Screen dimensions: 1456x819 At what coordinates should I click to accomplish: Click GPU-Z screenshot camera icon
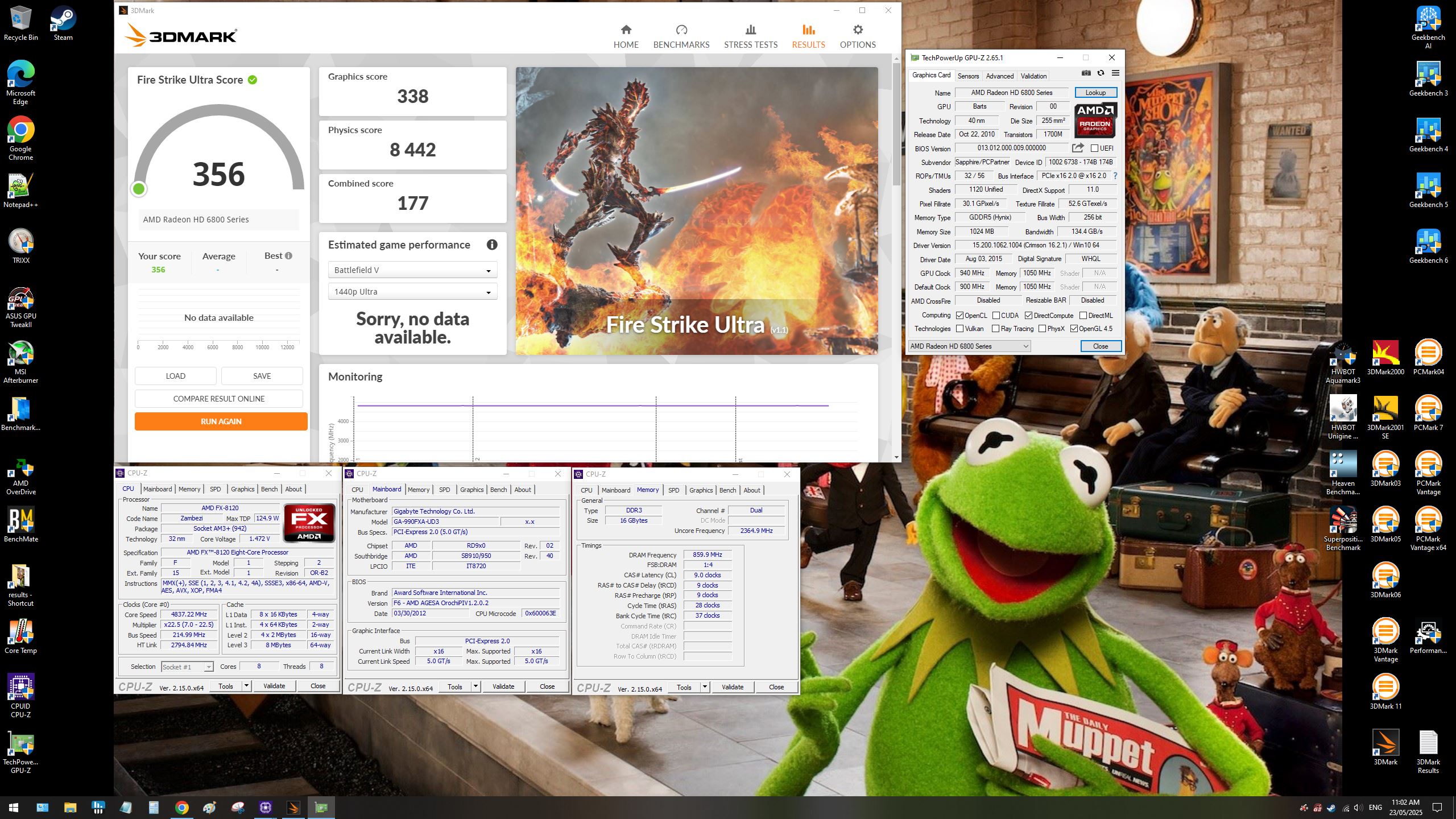point(1086,73)
